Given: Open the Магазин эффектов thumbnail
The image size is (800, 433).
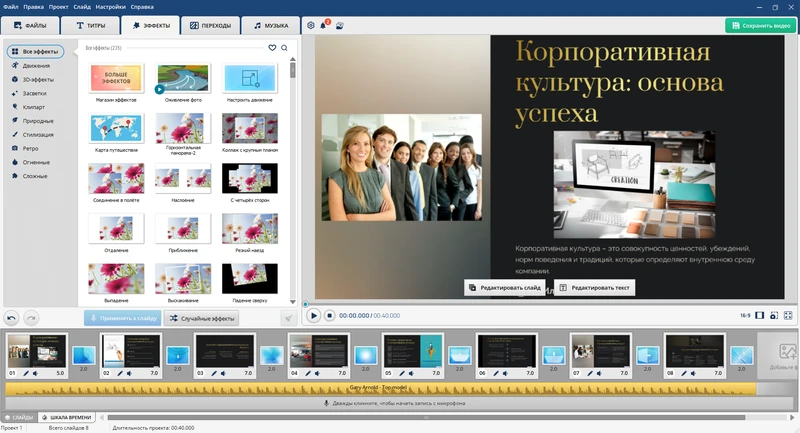Looking at the screenshot, I should [x=116, y=79].
